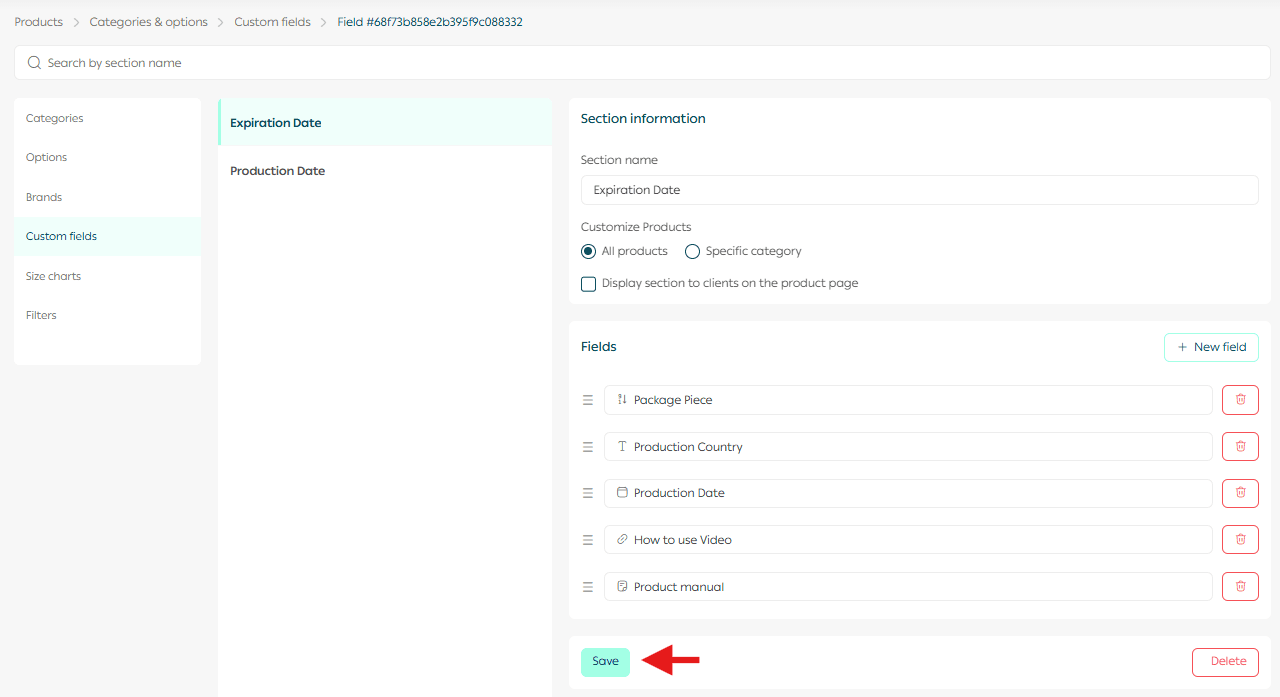Switch to Size charts in sidebar

(x=54, y=276)
